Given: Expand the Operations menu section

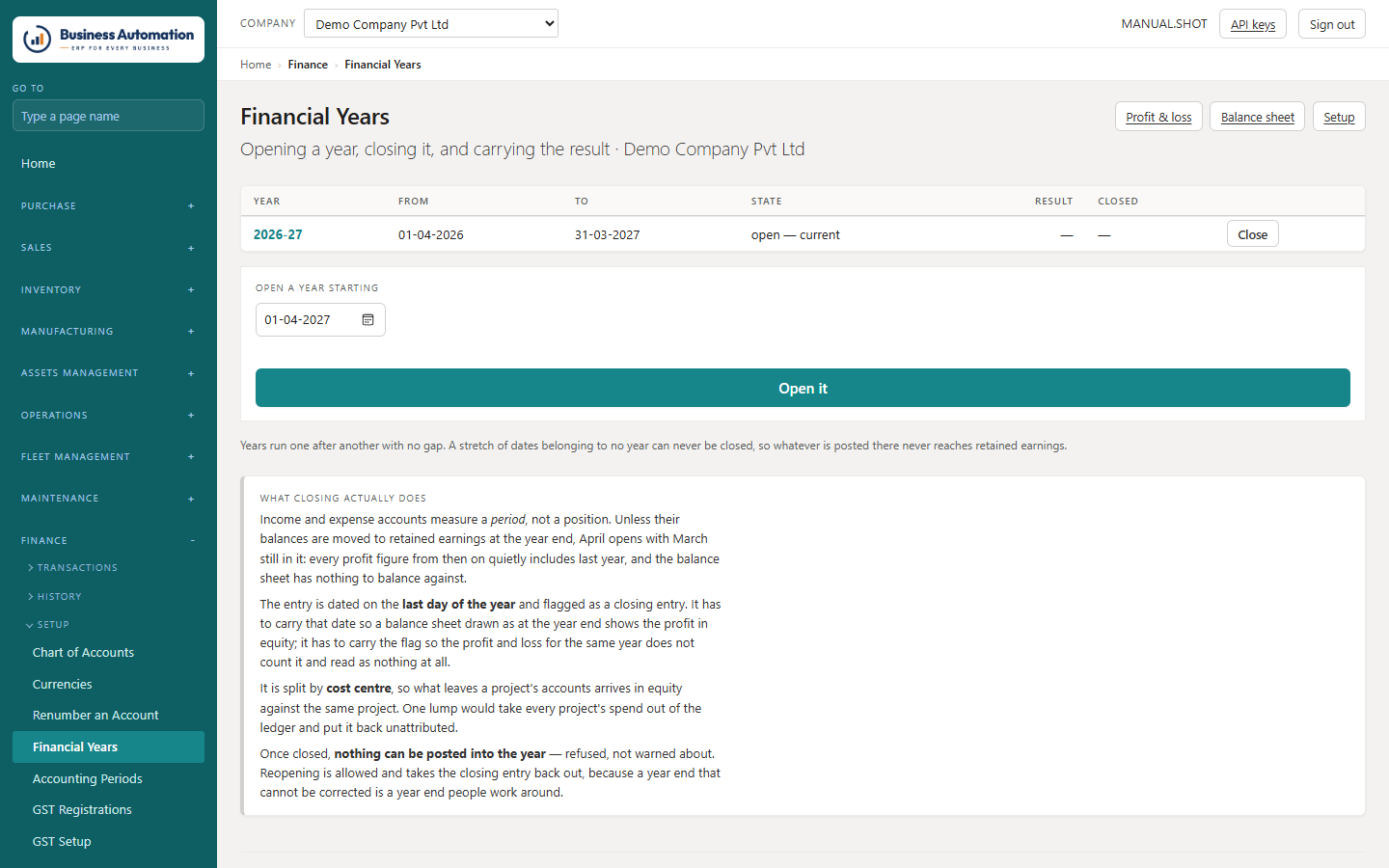Looking at the screenshot, I should click(x=108, y=416).
